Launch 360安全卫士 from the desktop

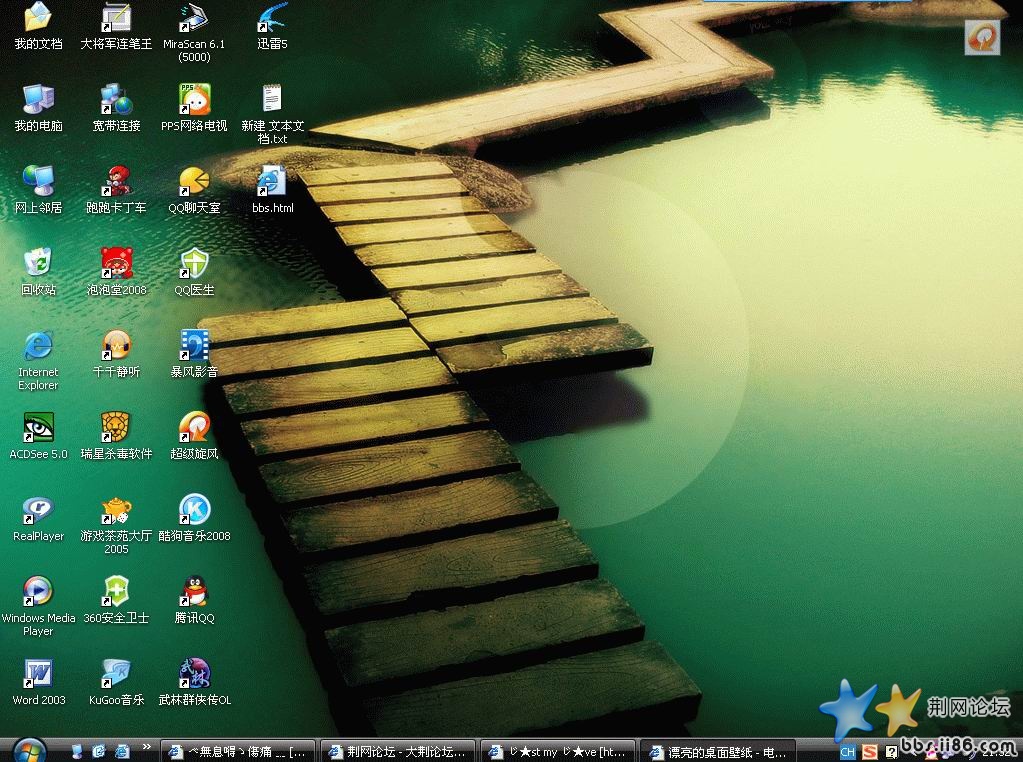(x=116, y=591)
